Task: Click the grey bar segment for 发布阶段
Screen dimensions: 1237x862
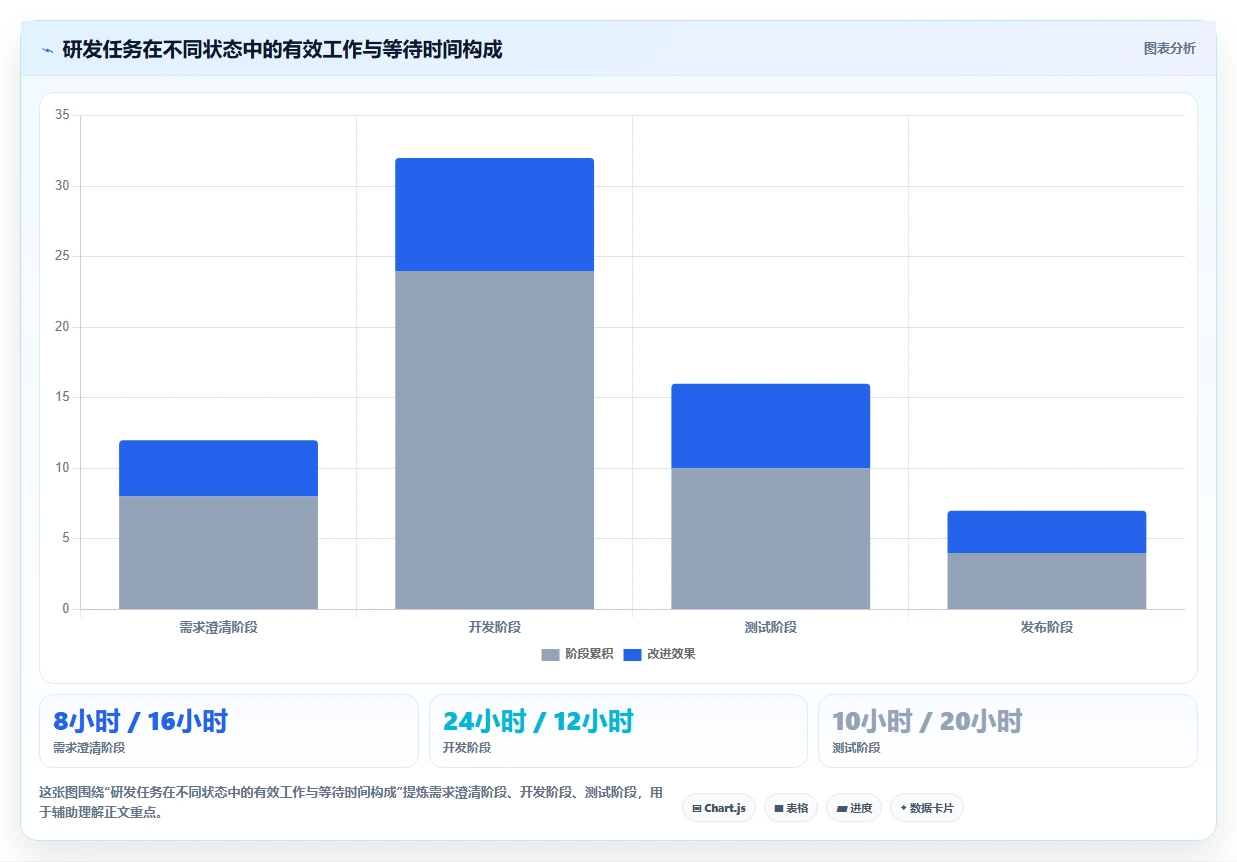Action: coord(1046,581)
